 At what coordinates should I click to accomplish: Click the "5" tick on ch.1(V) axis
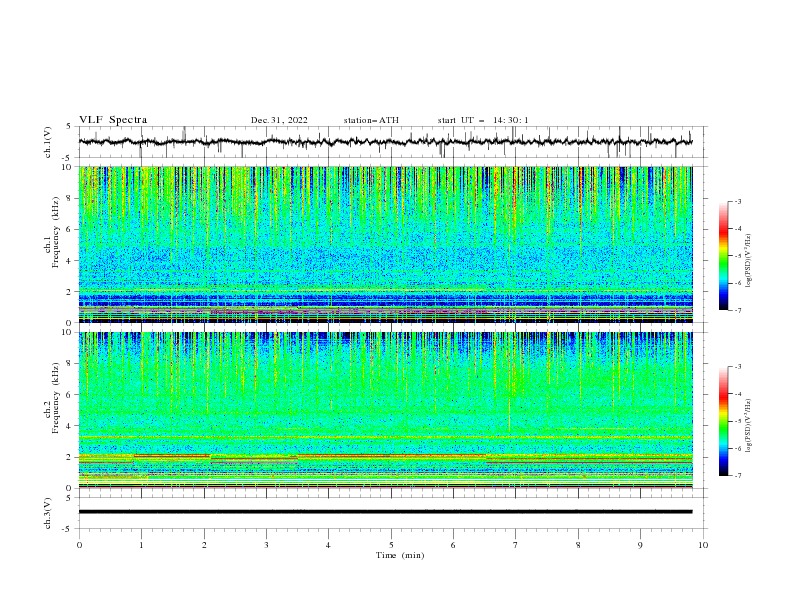(x=70, y=126)
